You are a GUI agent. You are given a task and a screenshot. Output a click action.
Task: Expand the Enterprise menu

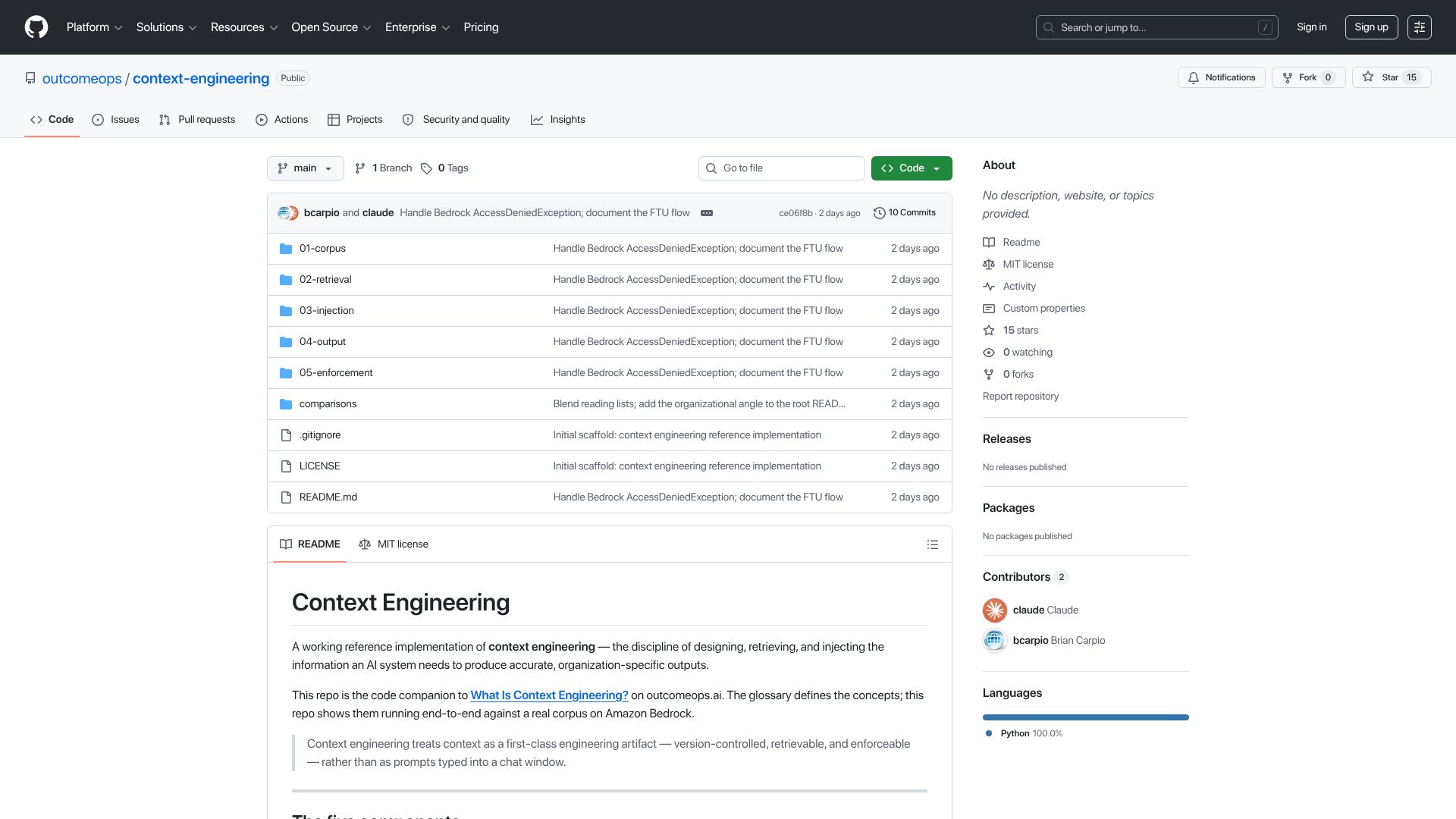coord(418,27)
